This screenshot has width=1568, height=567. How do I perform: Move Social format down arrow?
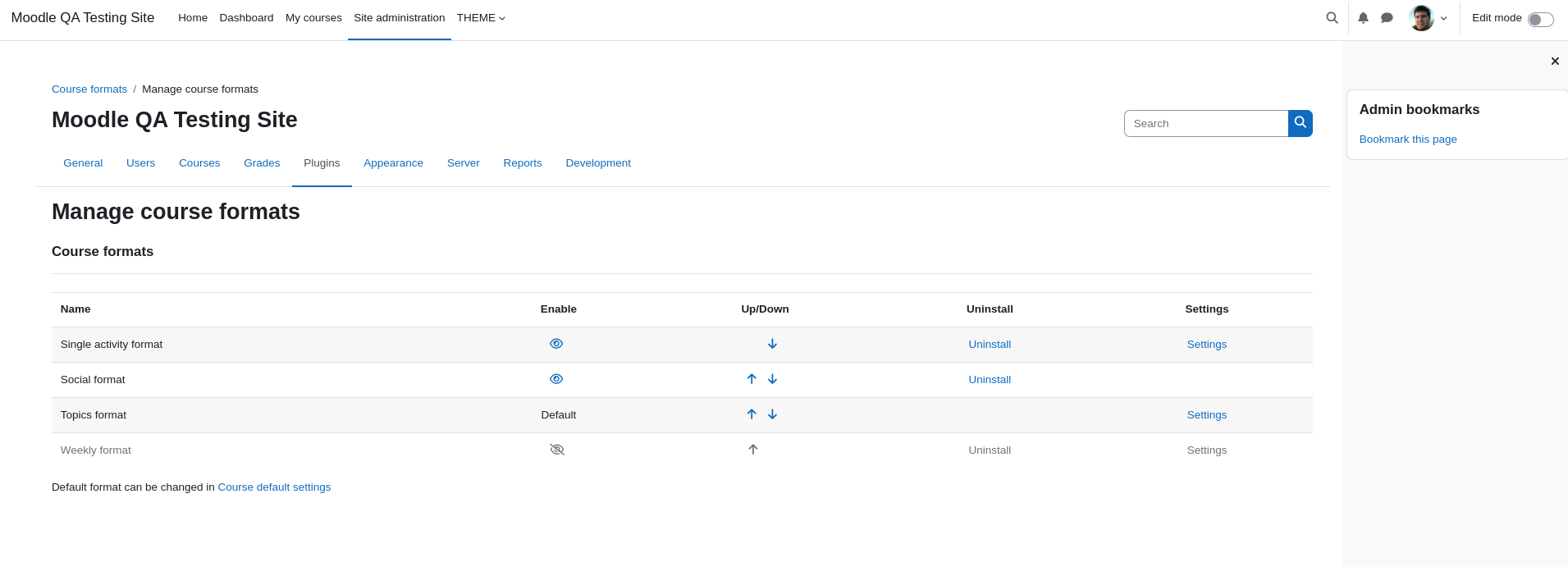click(x=772, y=379)
